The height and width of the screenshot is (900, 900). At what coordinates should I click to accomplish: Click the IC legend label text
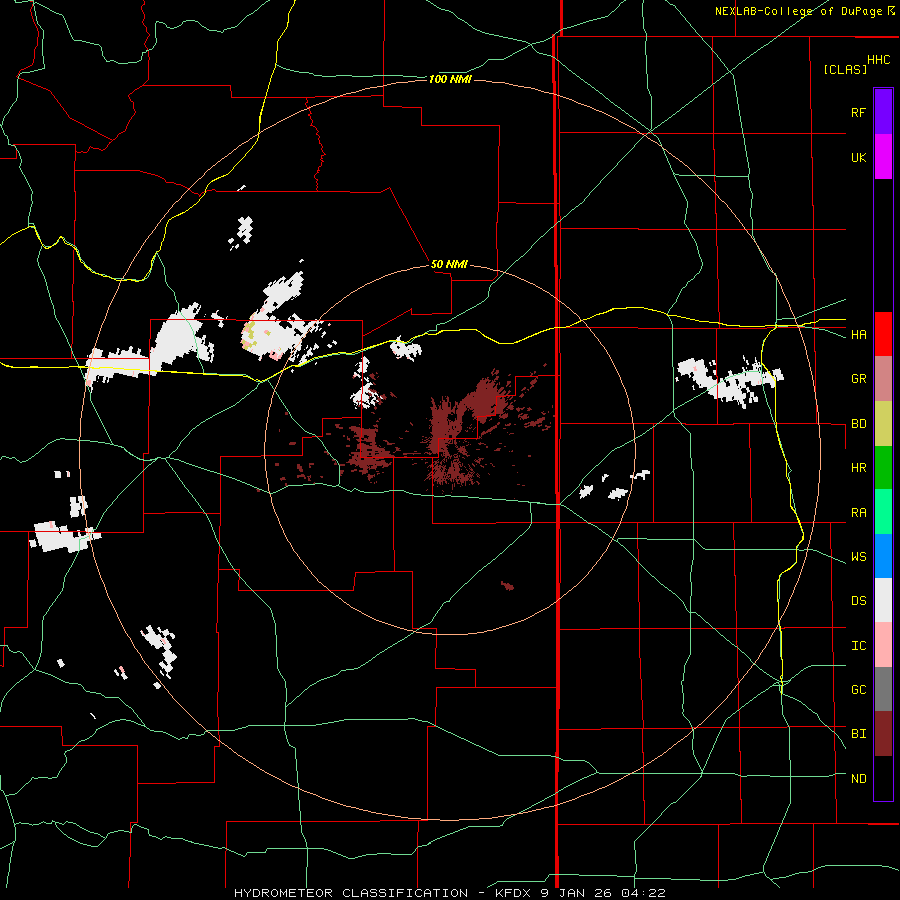859,646
